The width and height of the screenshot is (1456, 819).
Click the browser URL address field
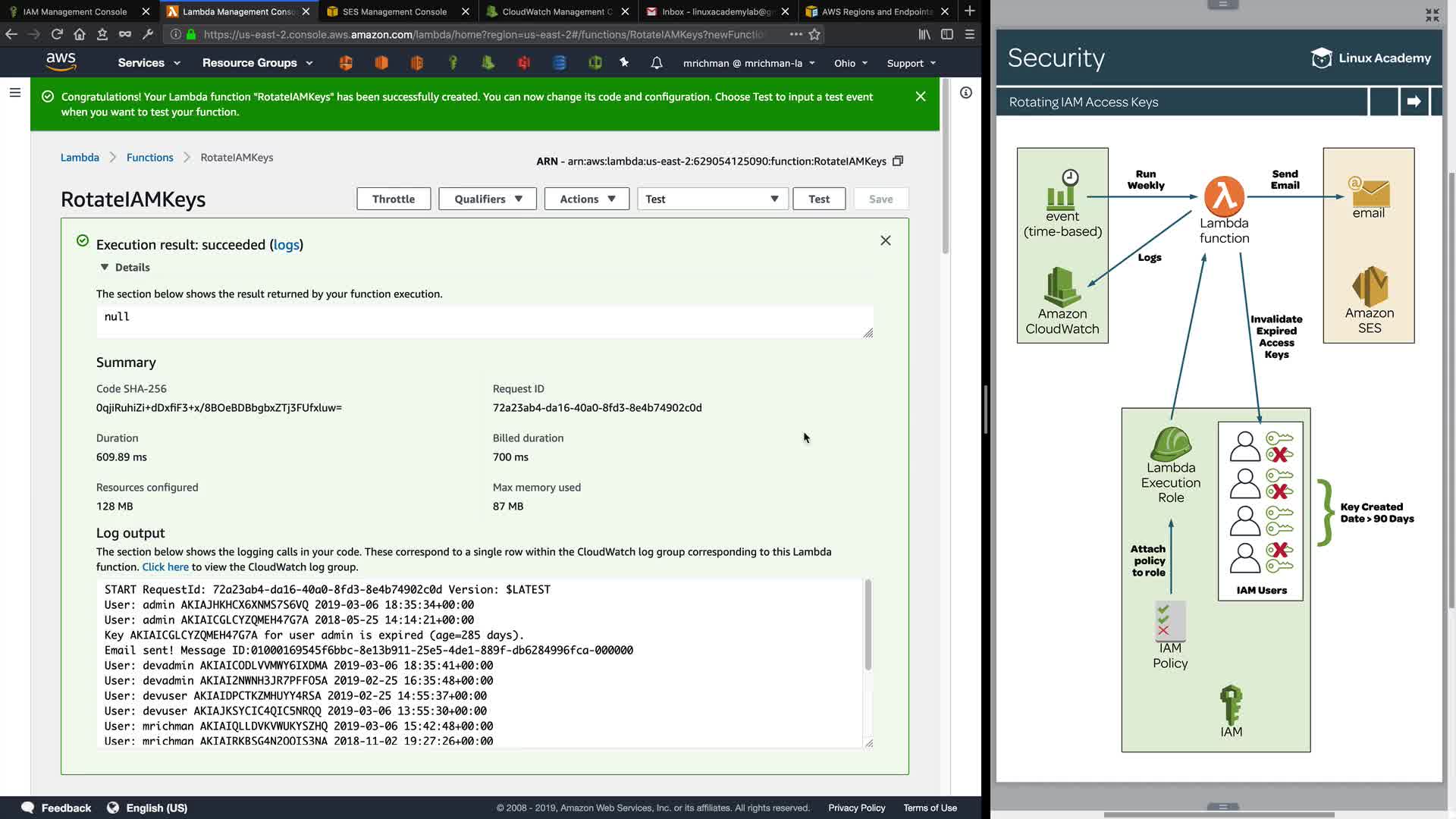coord(485,34)
